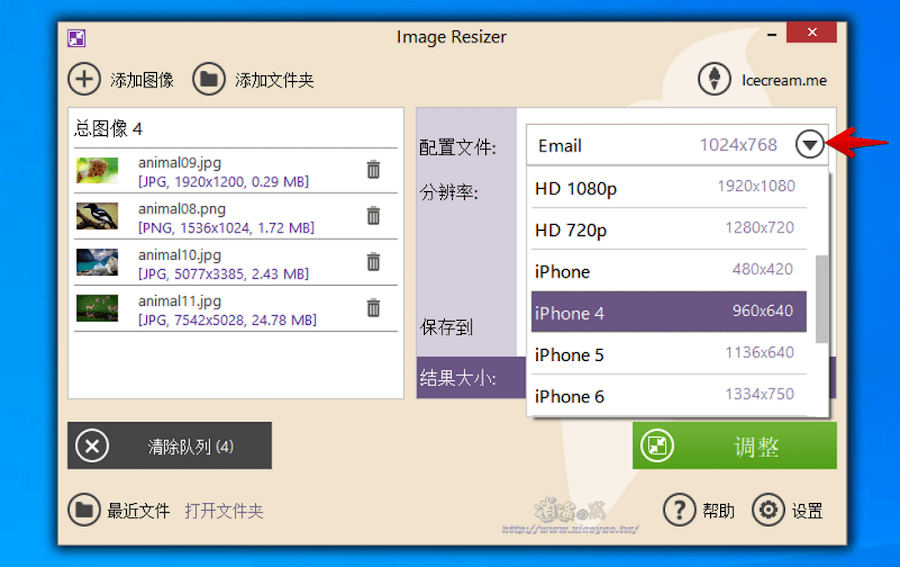Click the 添加文件夹 label
Image resolution: width=900 pixels, height=567 pixels.
coord(274,80)
